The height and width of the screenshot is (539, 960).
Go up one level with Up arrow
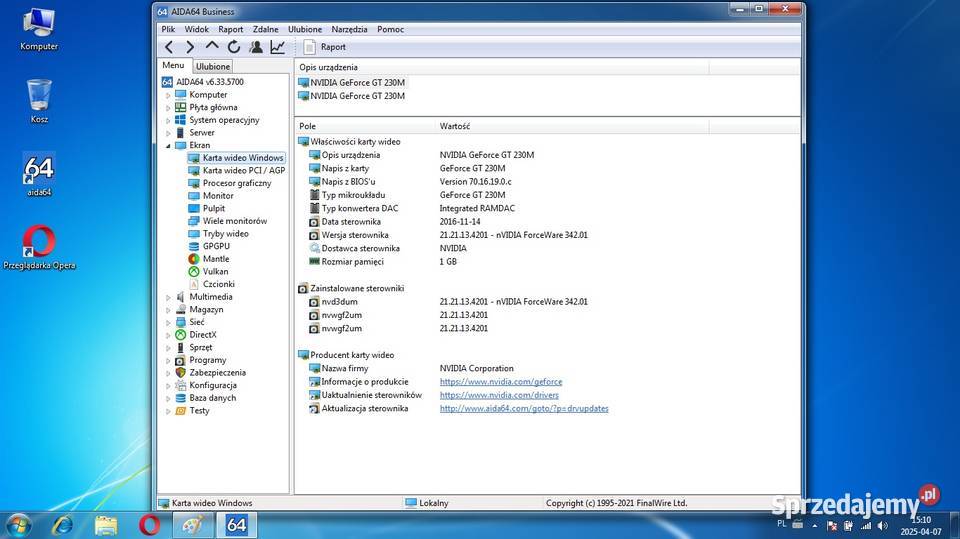(212, 46)
